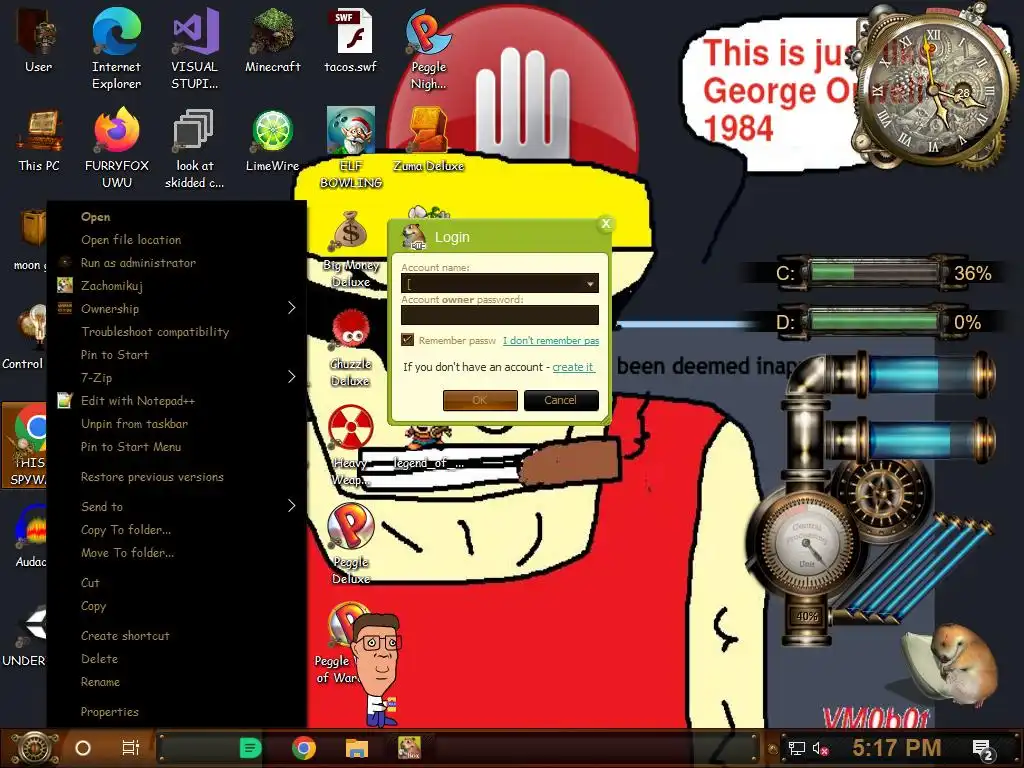Select the LimeWire desktop icon
Image resolution: width=1024 pixels, height=768 pixels.
point(272,140)
